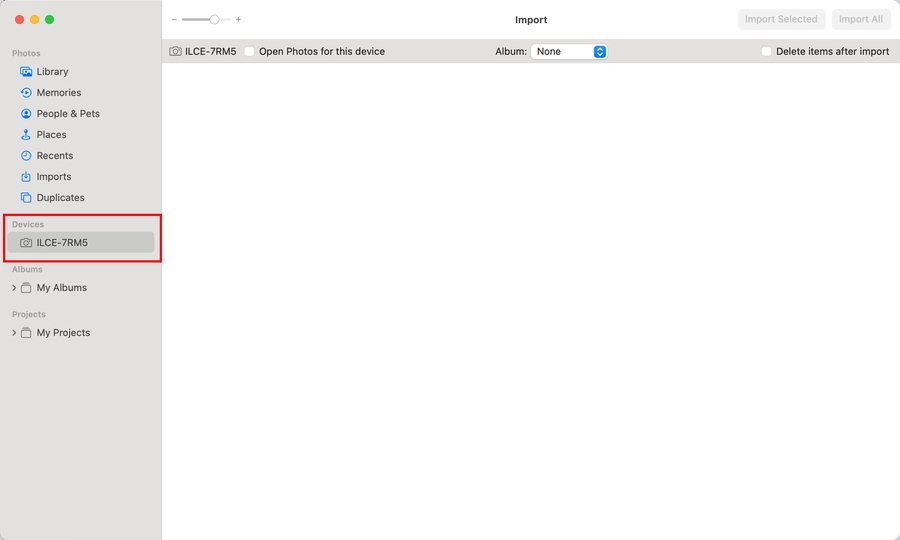Open the Duplicates icon
The width and height of the screenshot is (900, 540).
click(26, 198)
